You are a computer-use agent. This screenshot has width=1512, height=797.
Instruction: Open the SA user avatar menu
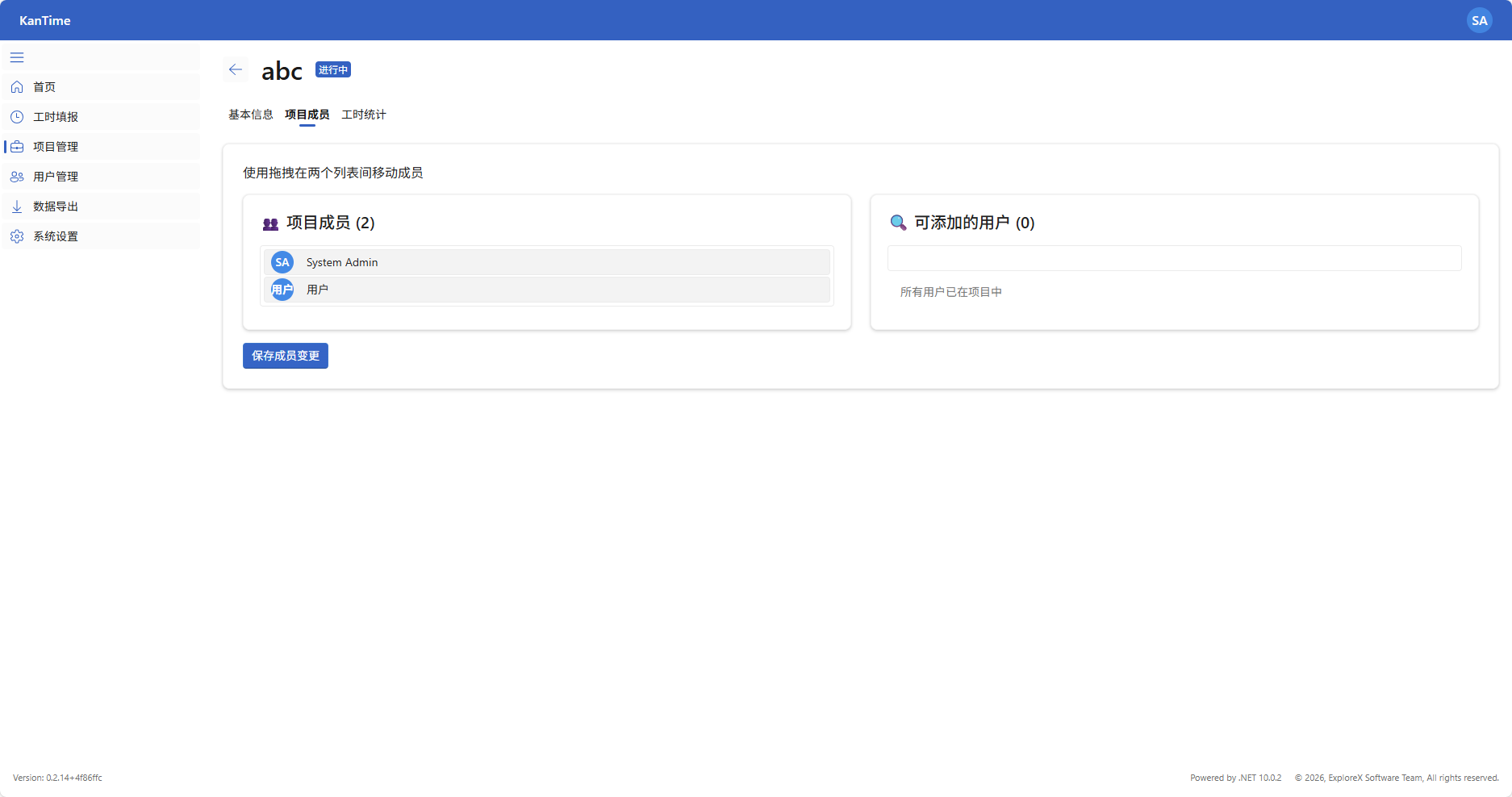(x=1479, y=20)
